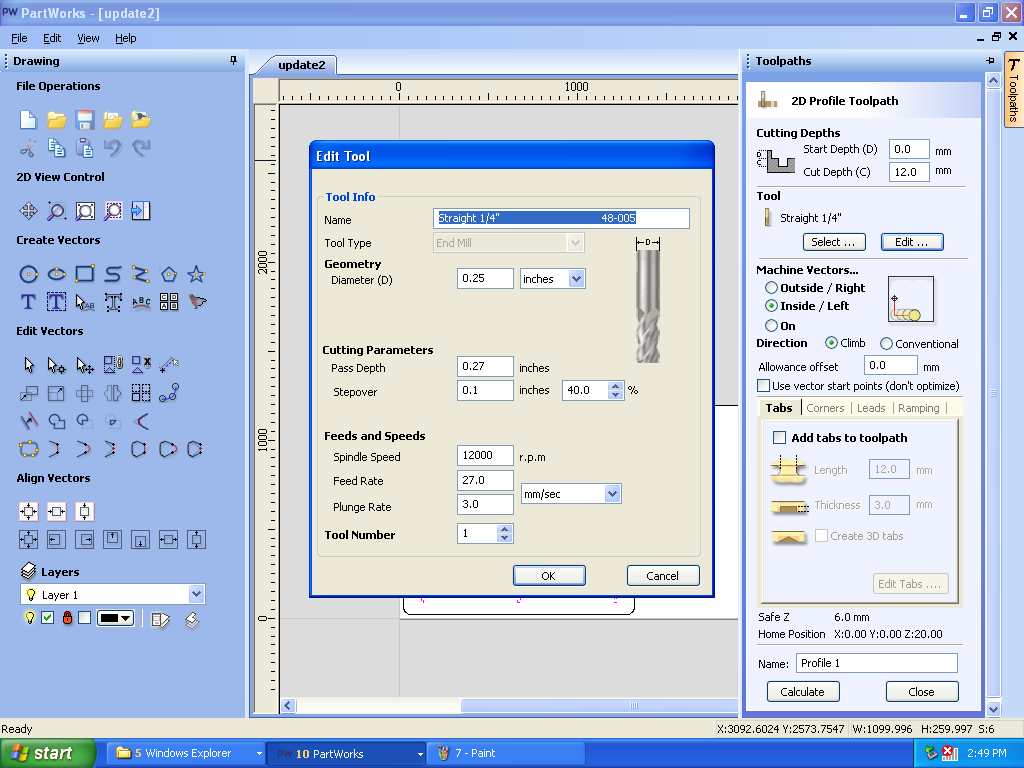Click the Paste clipboard icon
This screenshot has height=768, width=1024.
[x=84, y=148]
